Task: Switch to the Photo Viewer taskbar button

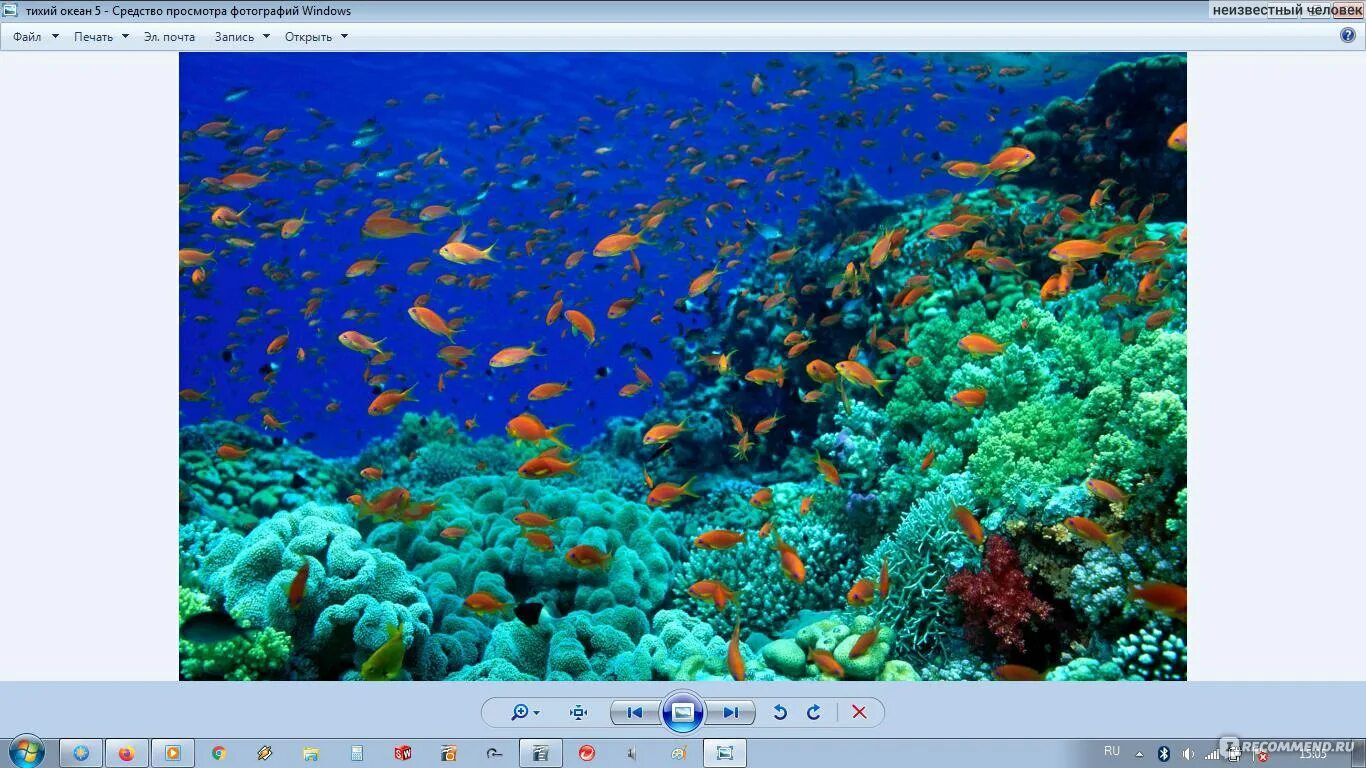Action: (x=725, y=753)
